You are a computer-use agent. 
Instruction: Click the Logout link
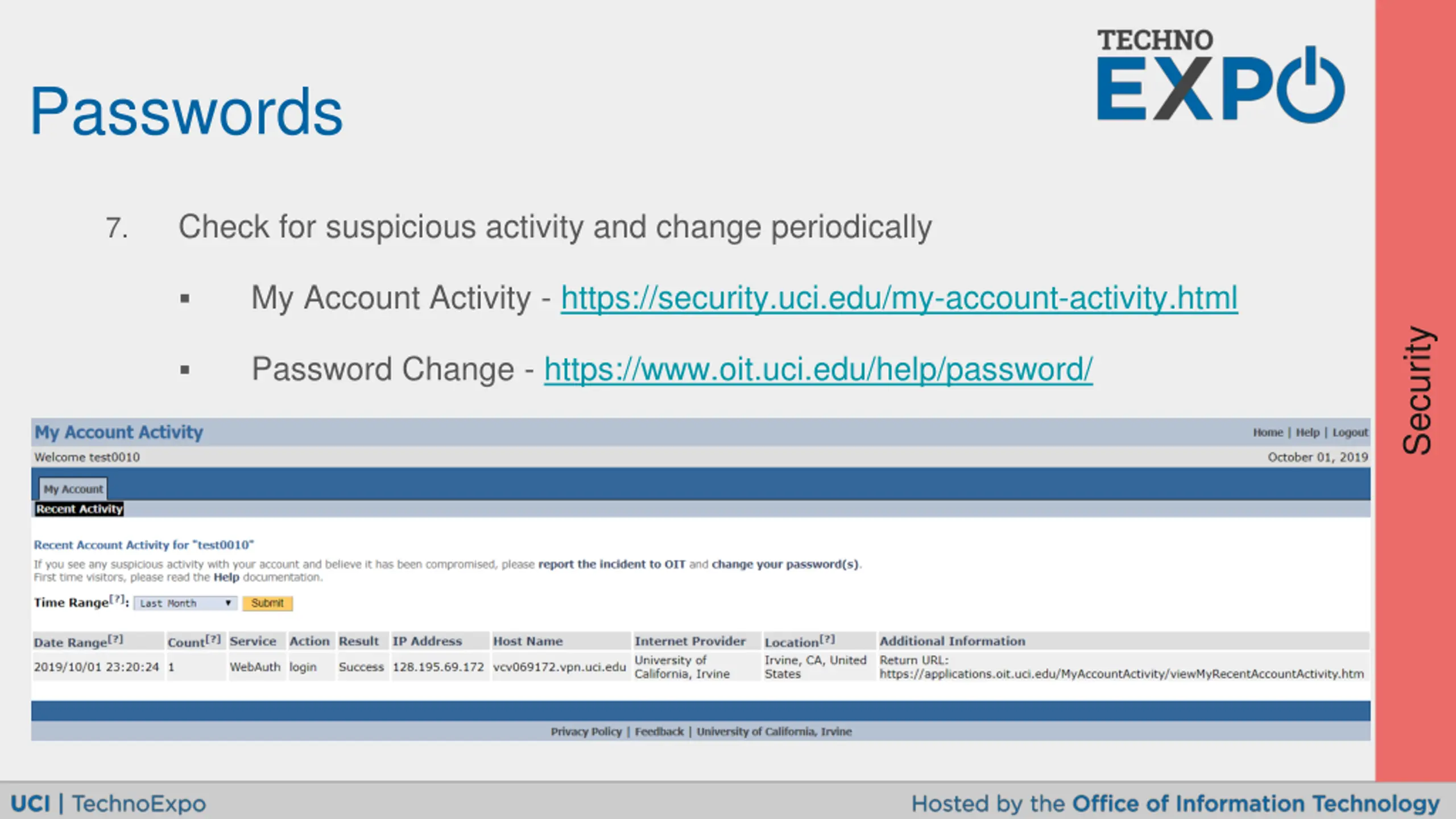pos(1350,432)
